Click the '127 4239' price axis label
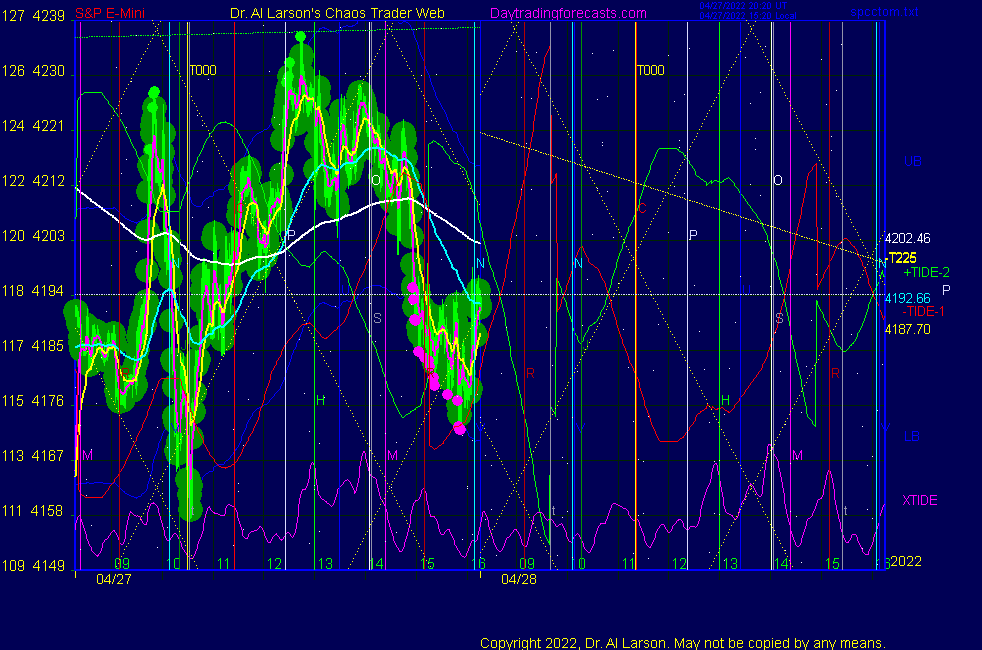Viewport: 982px width, 650px height. (x=33, y=16)
